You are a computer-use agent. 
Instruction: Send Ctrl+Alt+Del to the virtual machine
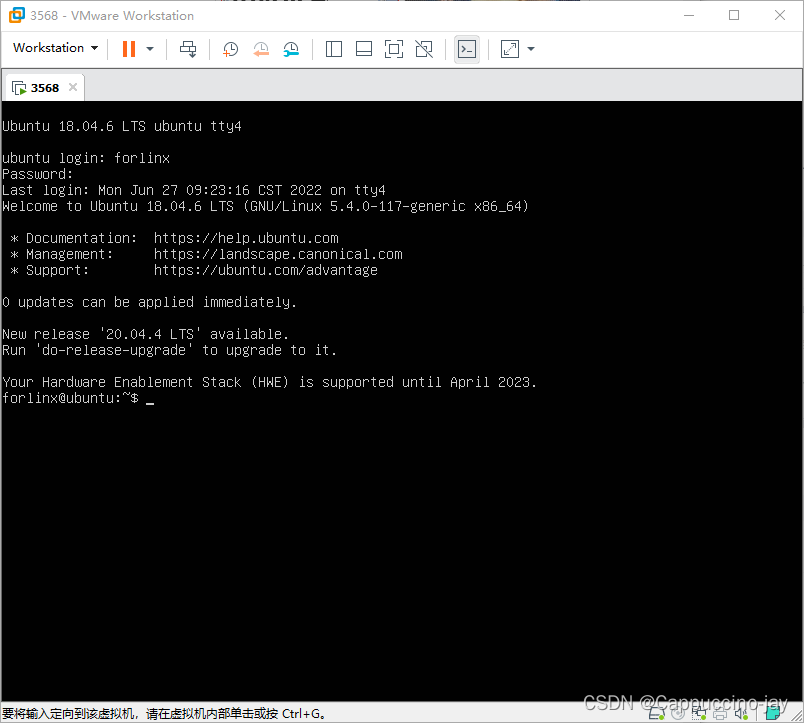188,49
